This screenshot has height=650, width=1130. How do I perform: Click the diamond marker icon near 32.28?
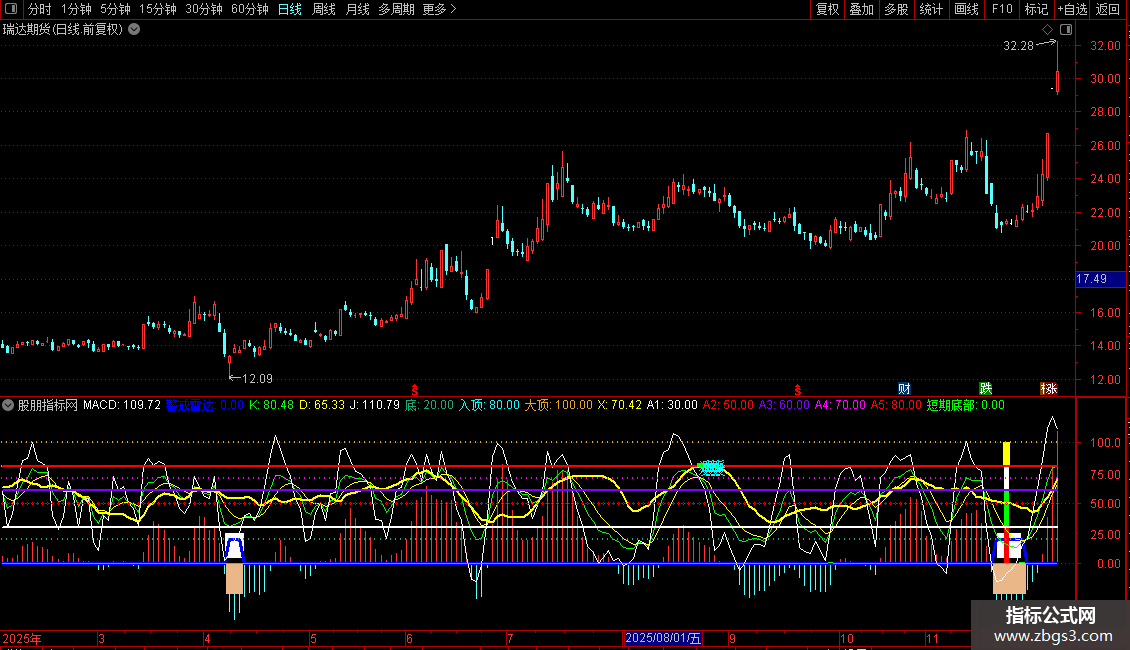pyautogui.click(x=1047, y=30)
